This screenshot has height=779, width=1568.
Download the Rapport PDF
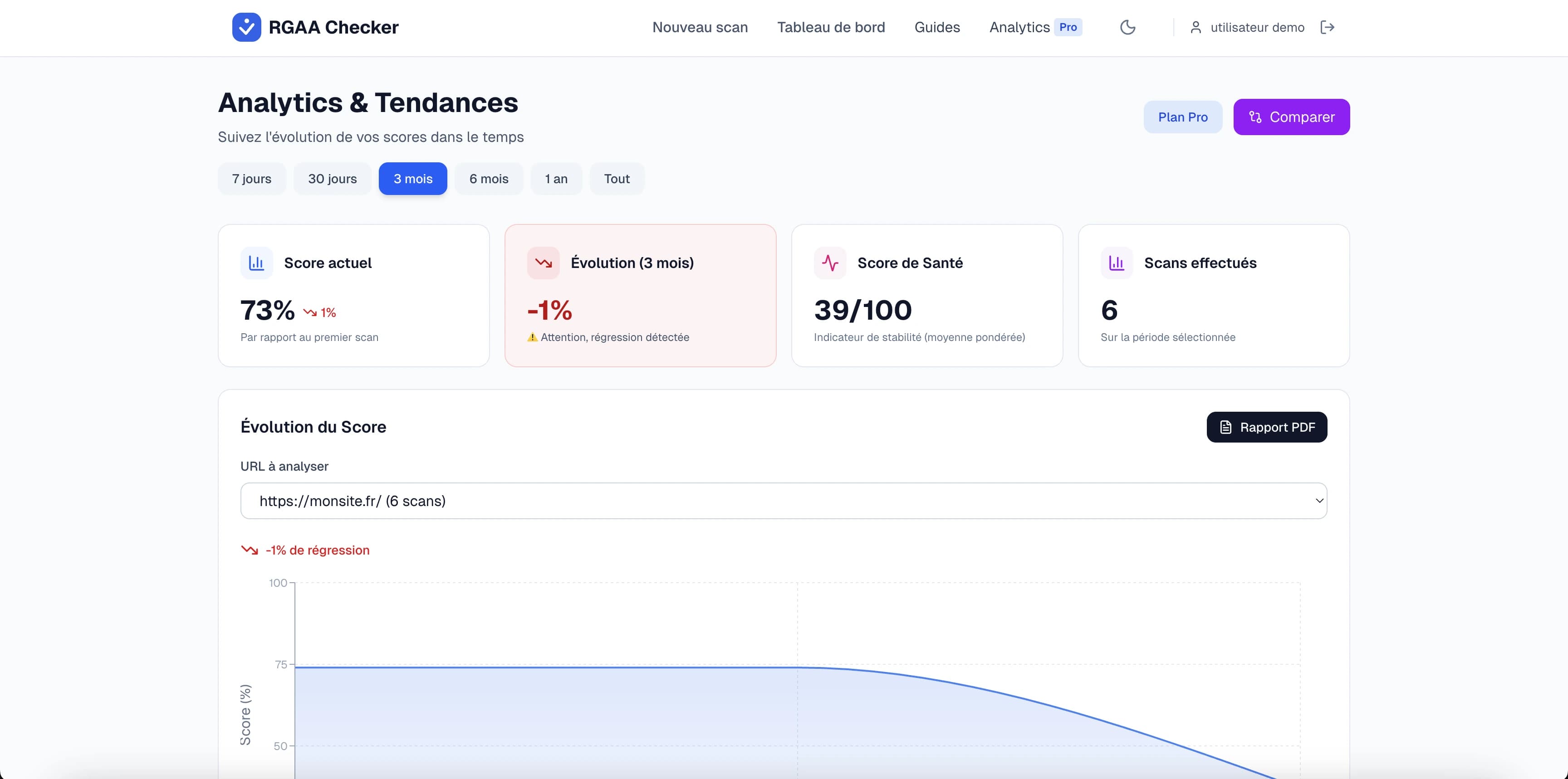click(1267, 427)
